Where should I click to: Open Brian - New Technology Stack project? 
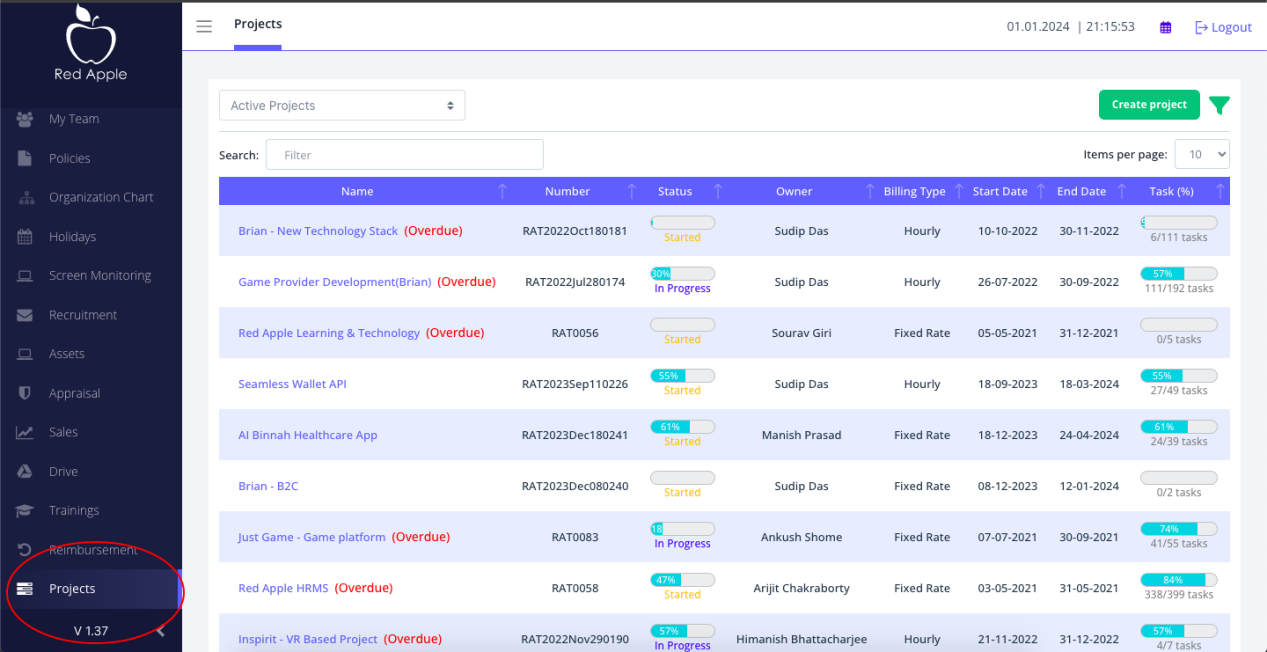(318, 231)
